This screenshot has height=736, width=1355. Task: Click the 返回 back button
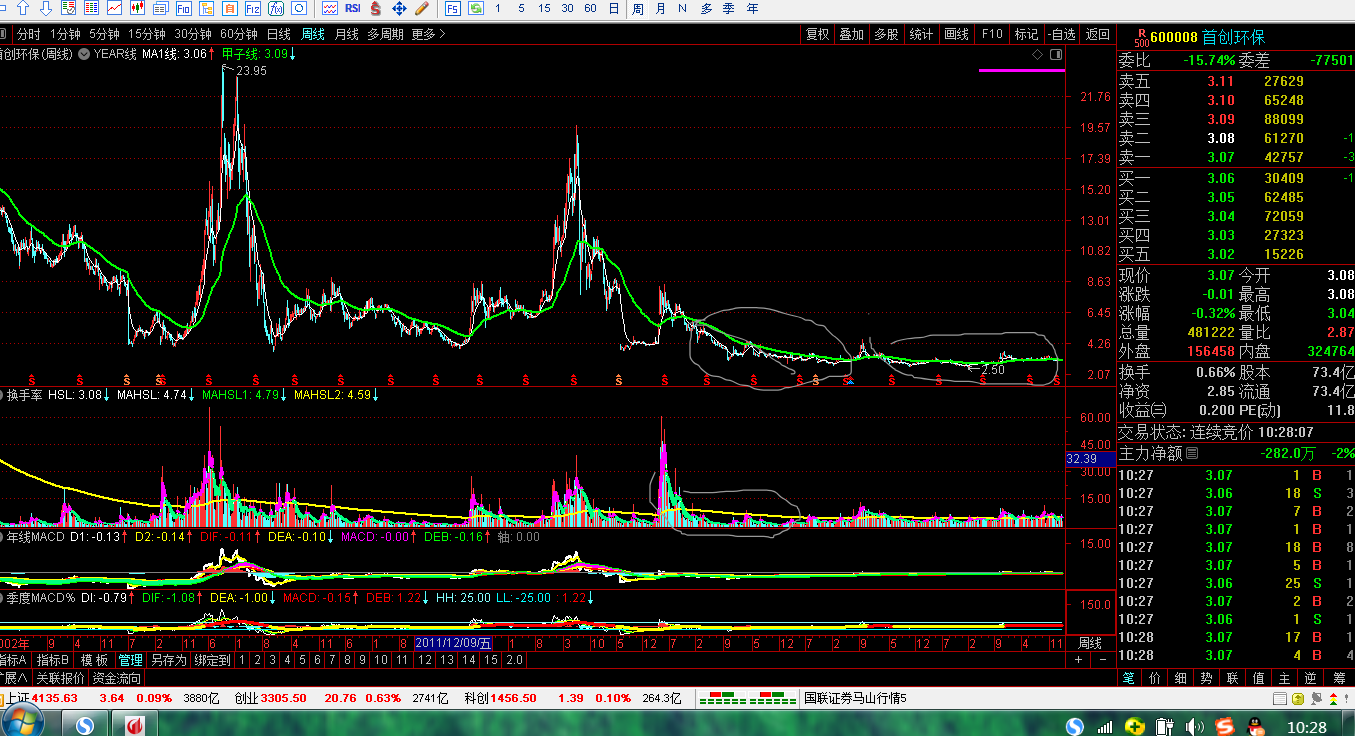(x=1097, y=34)
